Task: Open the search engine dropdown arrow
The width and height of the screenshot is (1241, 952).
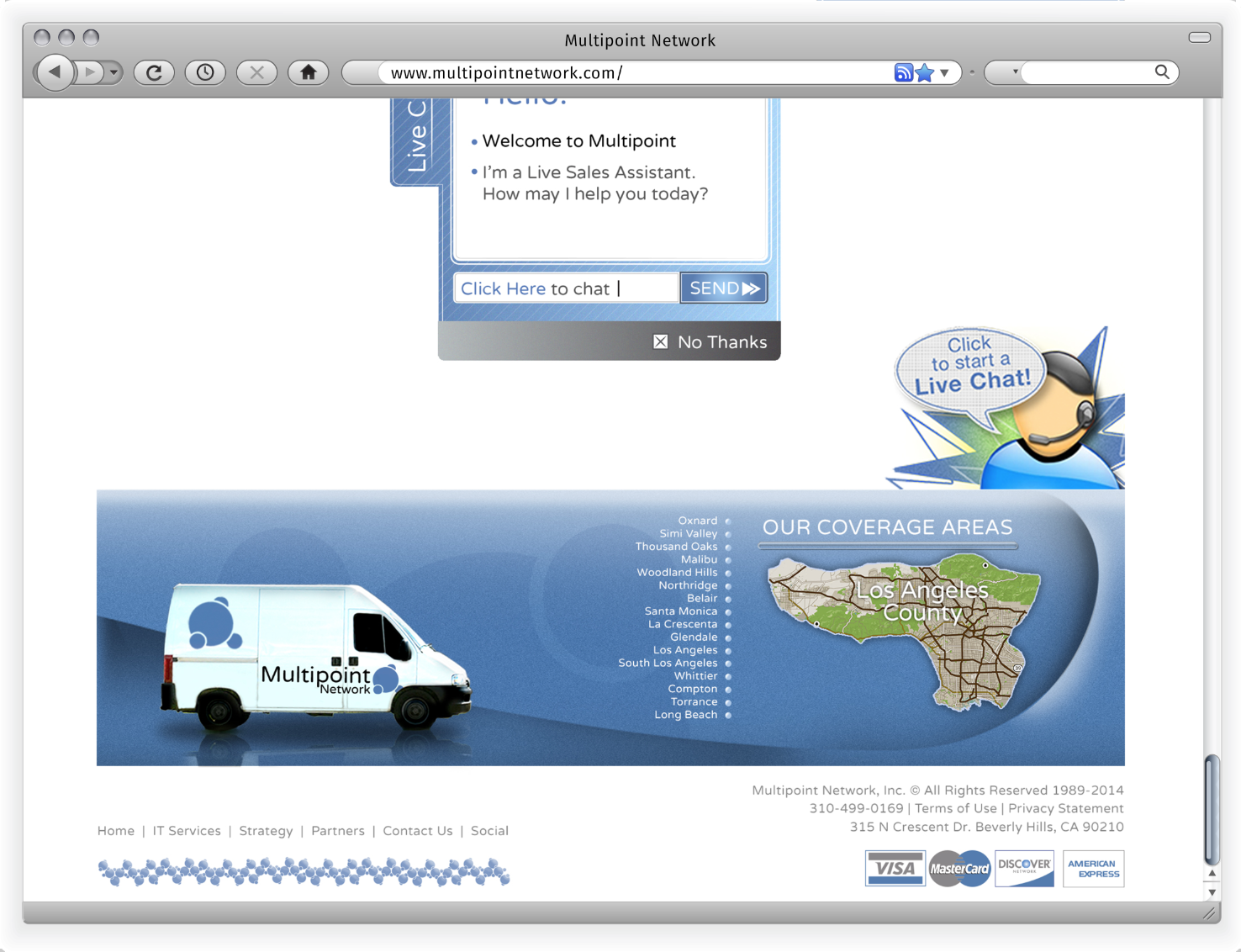Action: pos(1015,72)
